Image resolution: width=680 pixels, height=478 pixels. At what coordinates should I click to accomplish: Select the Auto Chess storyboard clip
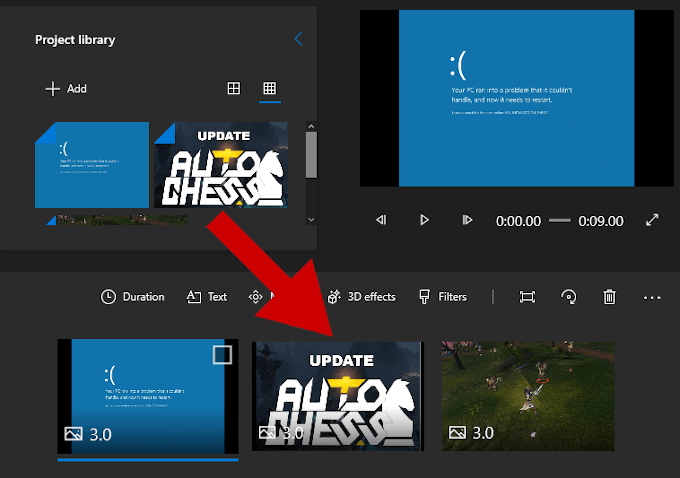(338, 396)
